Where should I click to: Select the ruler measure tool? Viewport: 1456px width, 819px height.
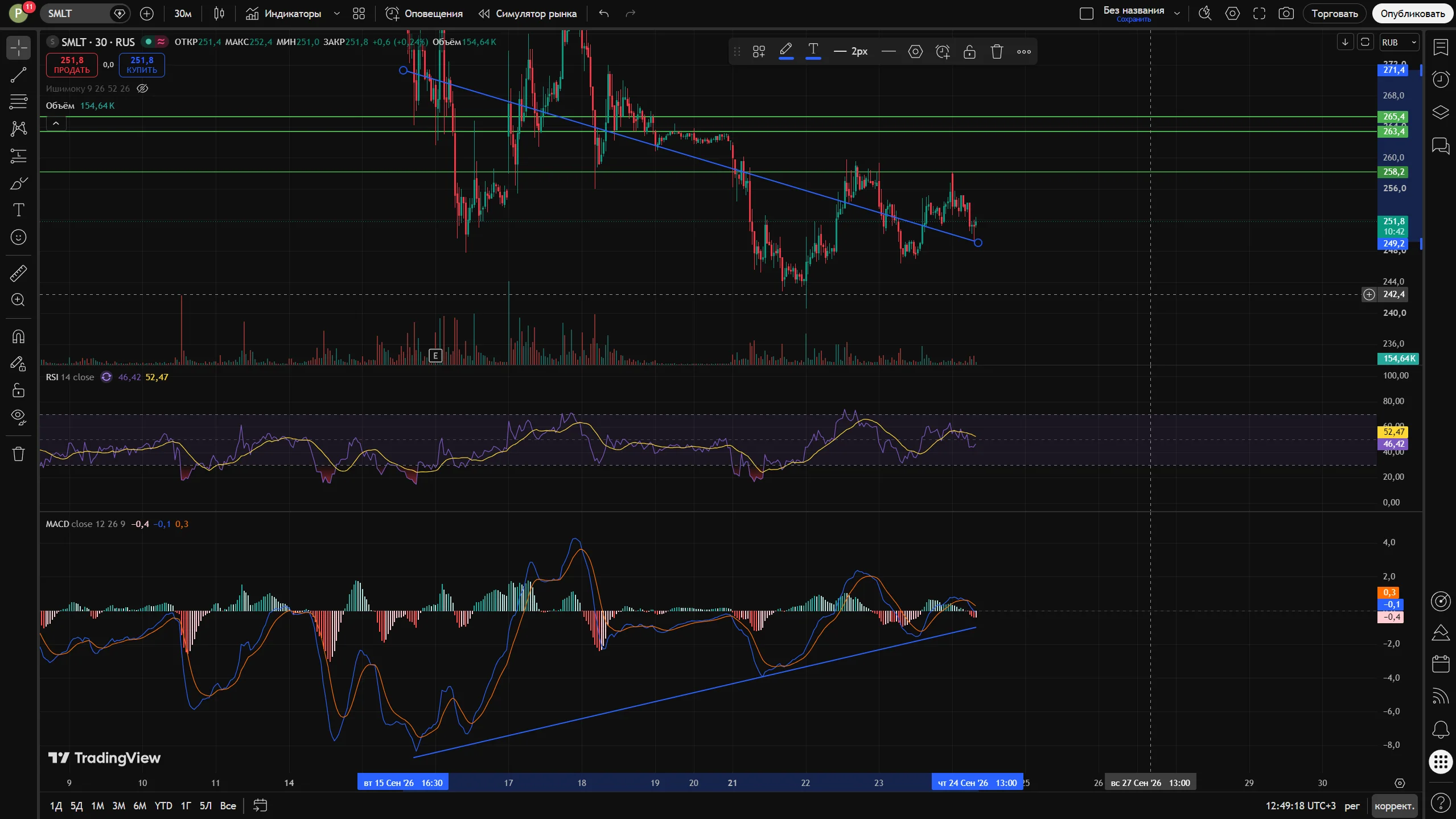click(19, 274)
